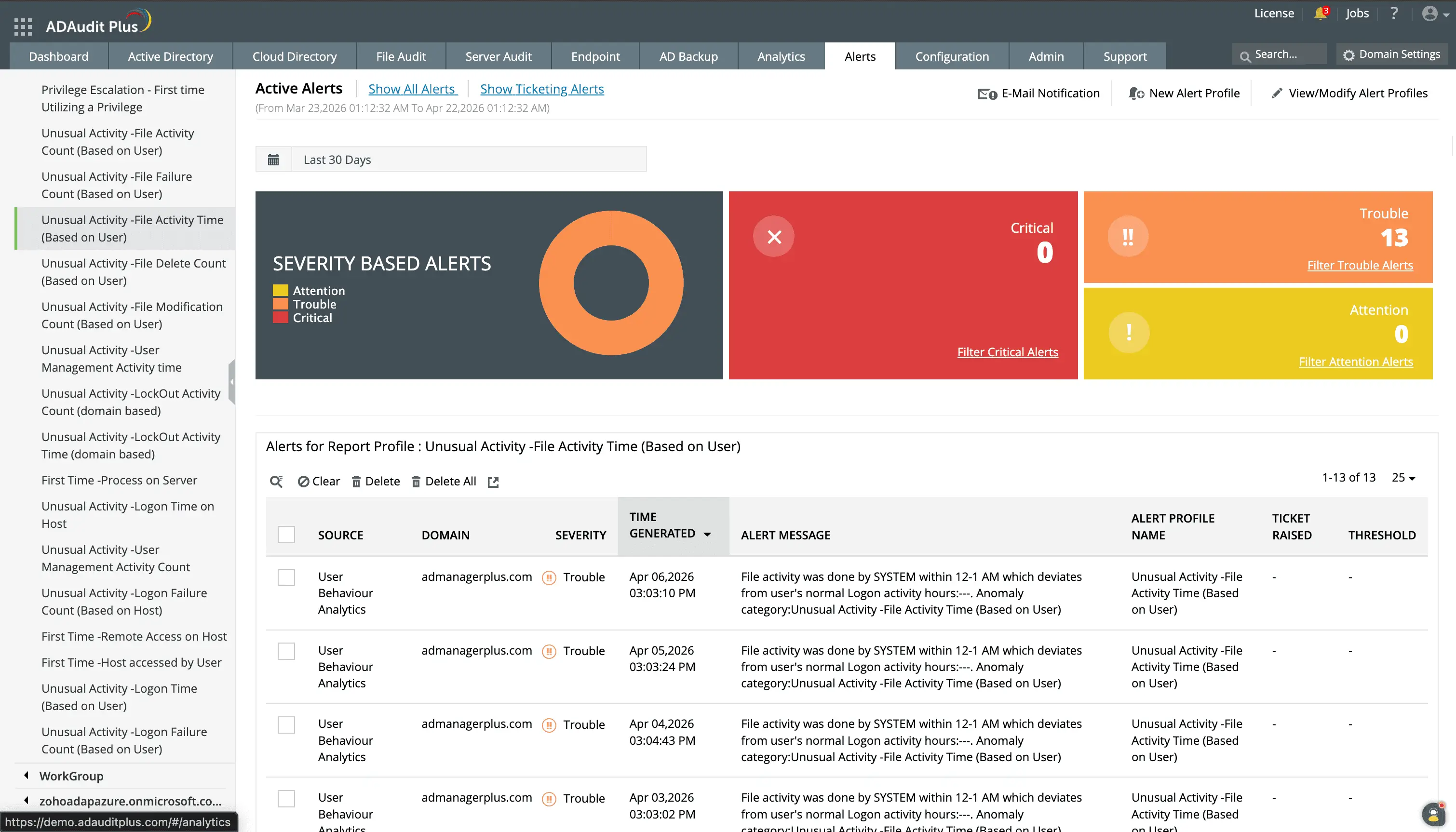This screenshot has height=832, width=1456.
Task: Click the E-Mail Notification envelope icon
Action: [x=987, y=94]
